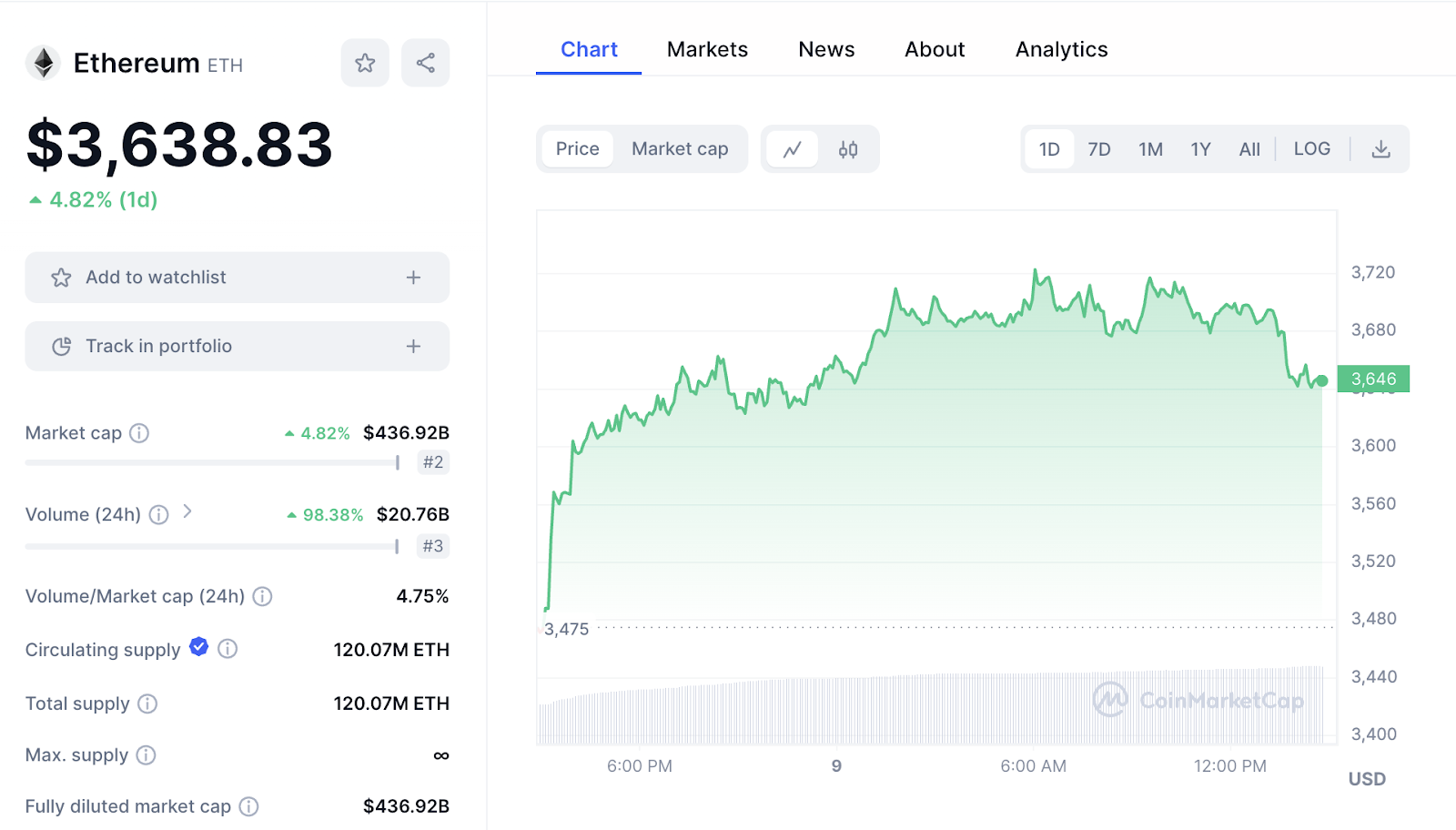Screen dimensions: 1456x830
Task: Toggle LOG scale on chart
Action: click(1311, 149)
